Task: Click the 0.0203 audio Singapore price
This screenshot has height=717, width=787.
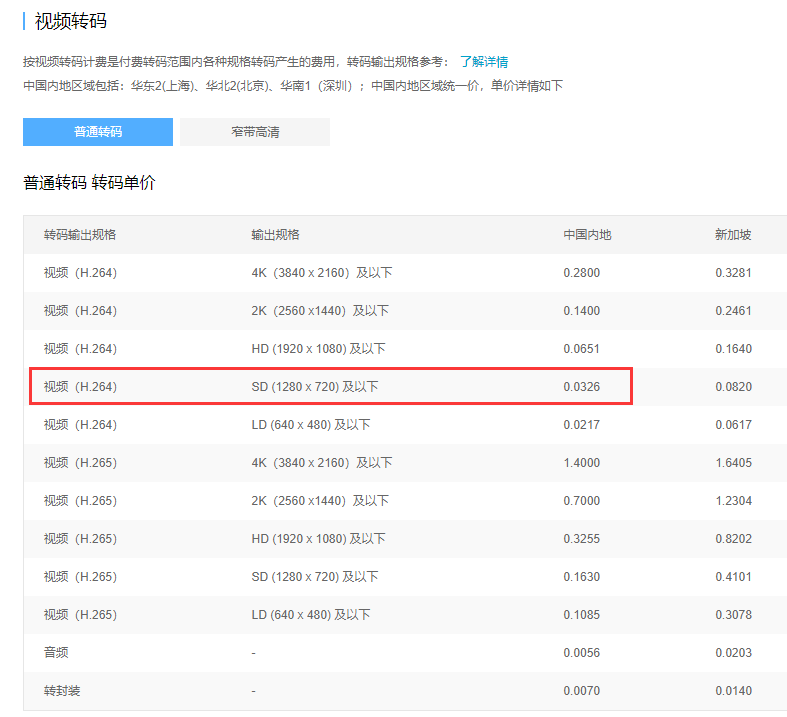Action: pyautogui.click(x=733, y=653)
